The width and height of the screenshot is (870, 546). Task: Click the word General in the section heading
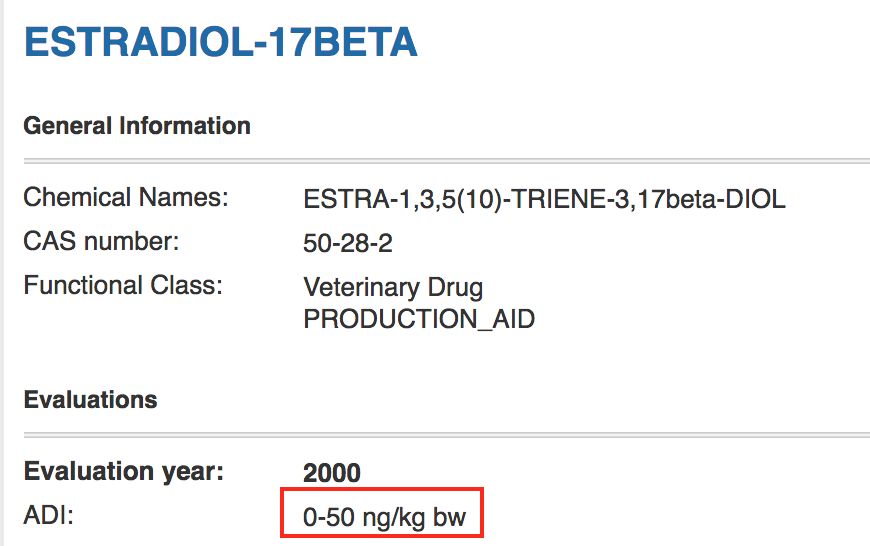(x=67, y=127)
